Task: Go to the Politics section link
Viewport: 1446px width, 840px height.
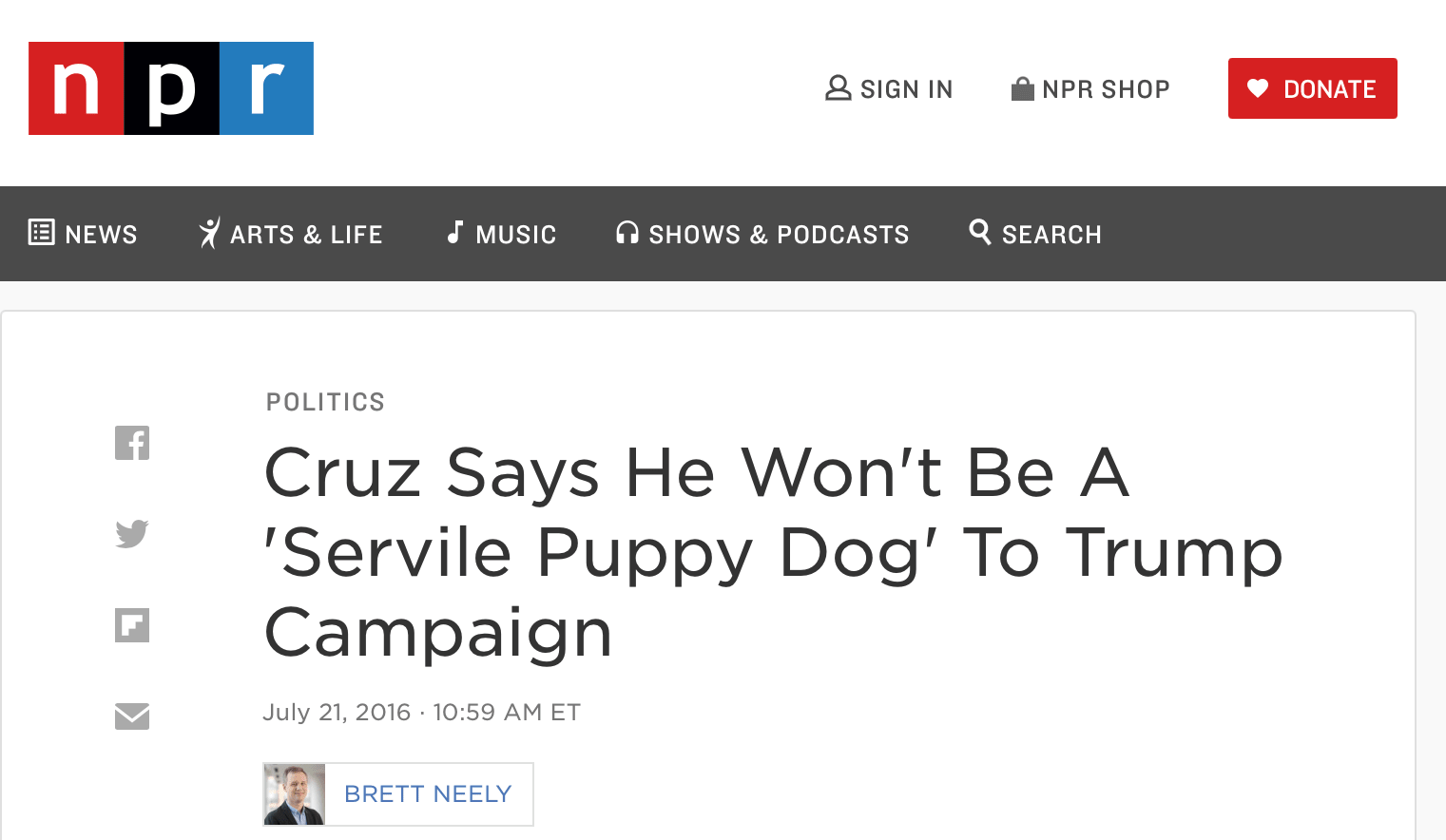Action: (325, 402)
